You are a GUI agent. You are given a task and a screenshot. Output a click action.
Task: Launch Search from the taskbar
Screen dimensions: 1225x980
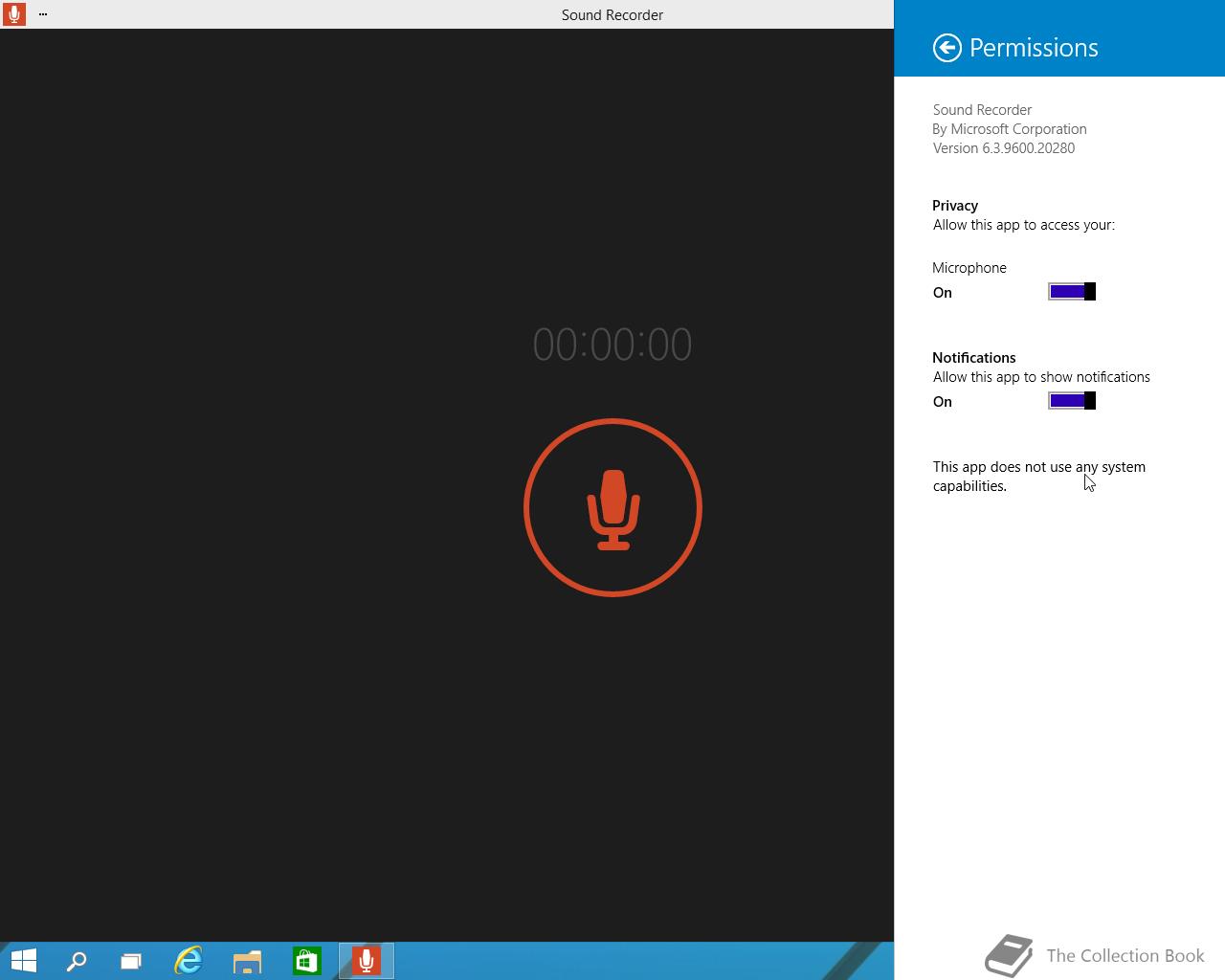pos(77,960)
